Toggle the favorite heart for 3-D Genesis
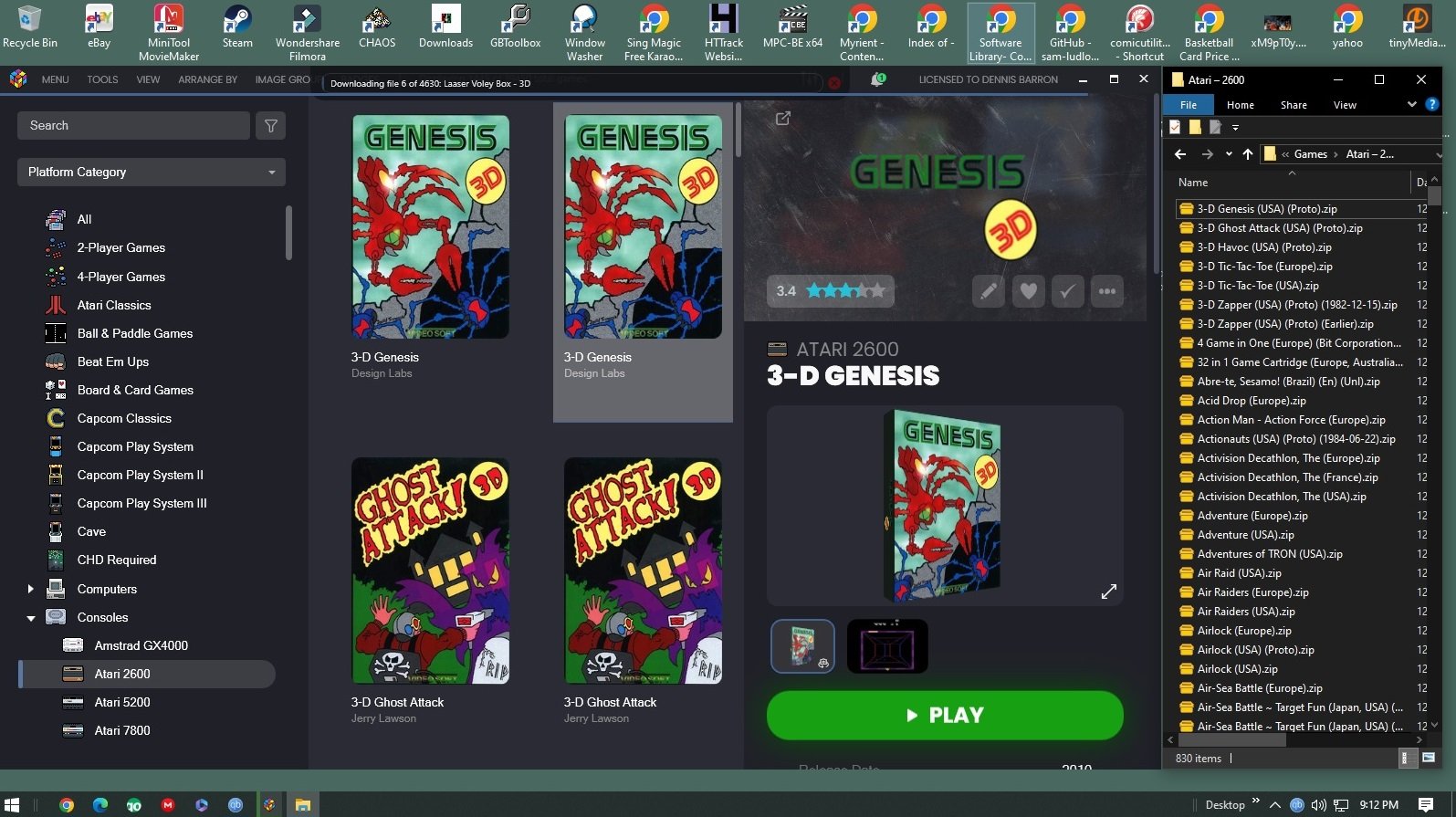Image resolution: width=1456 pixels, height=817 pixels. (x=1029, y=291)
